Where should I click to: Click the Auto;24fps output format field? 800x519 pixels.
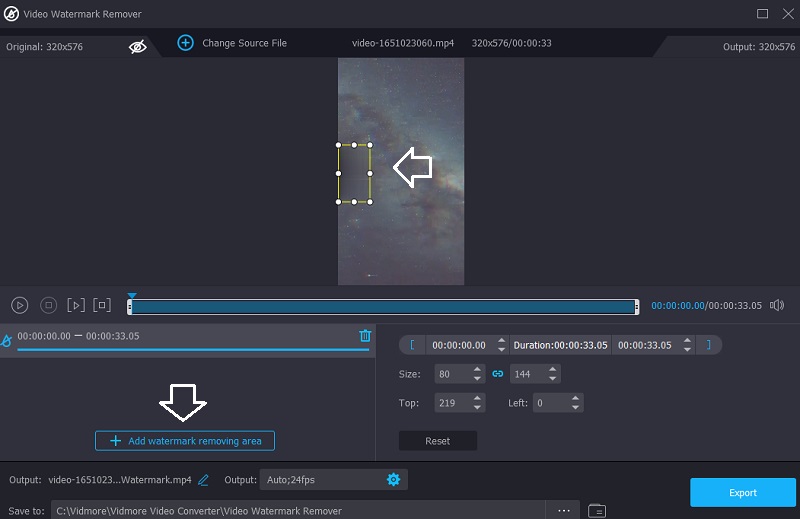320,480
